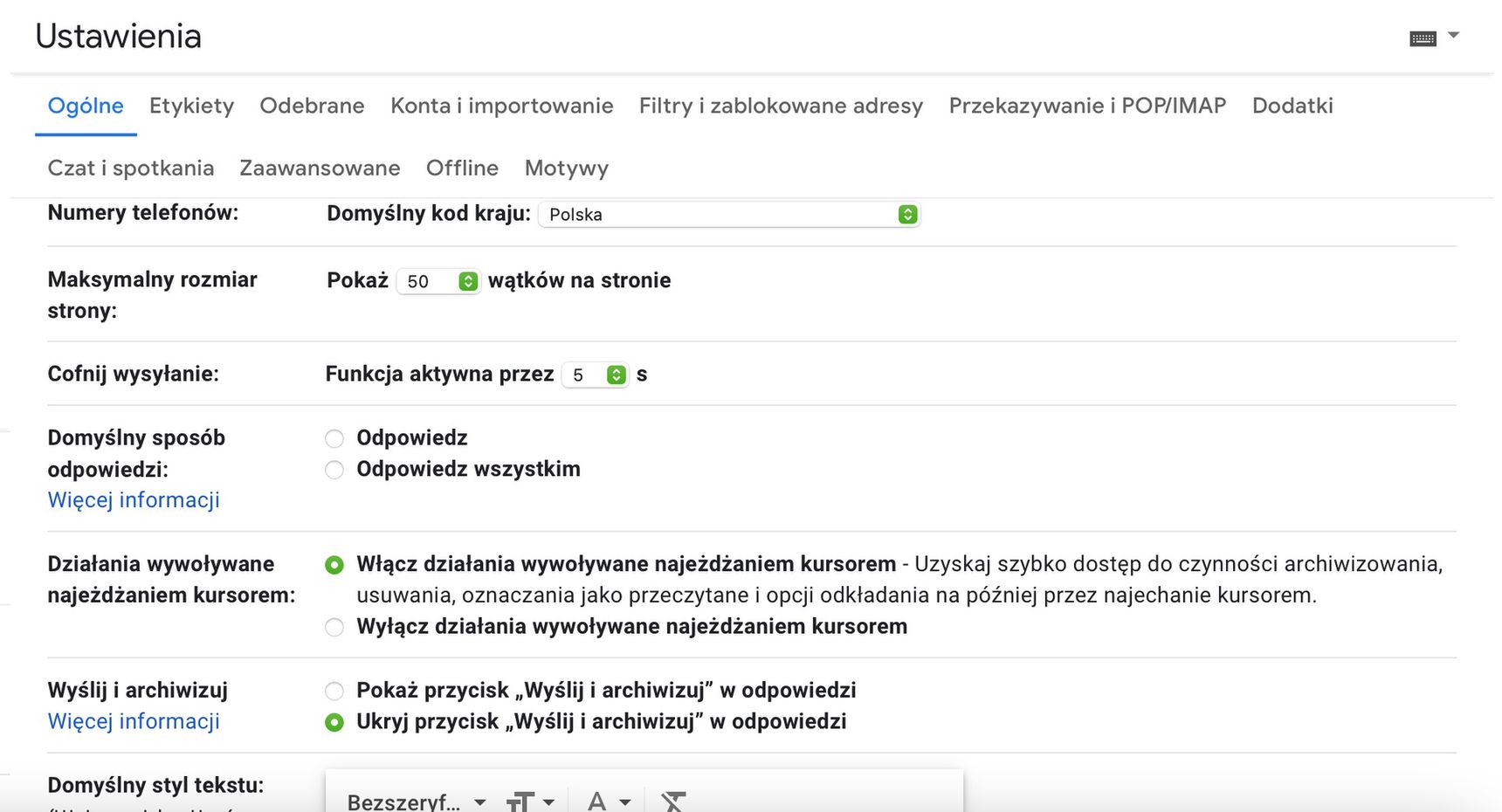This screenshot has width=1502, height=812.
Task: Select Odpowiedz wszystkim radio button
Action: pos(334,470)
